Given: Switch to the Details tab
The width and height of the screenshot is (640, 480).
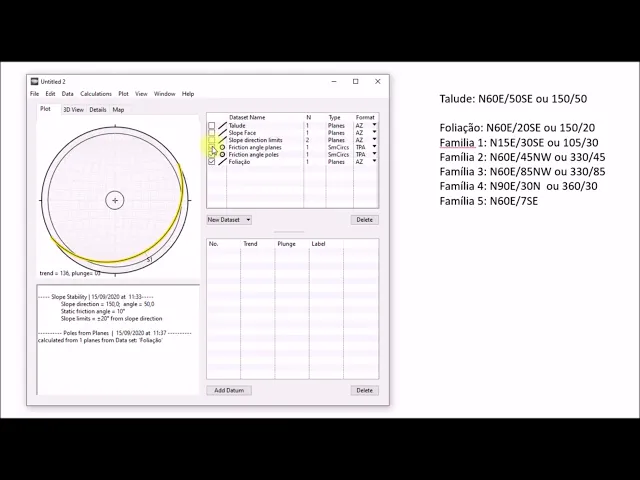Looking at the screenshot, I should tap(98, 110).
